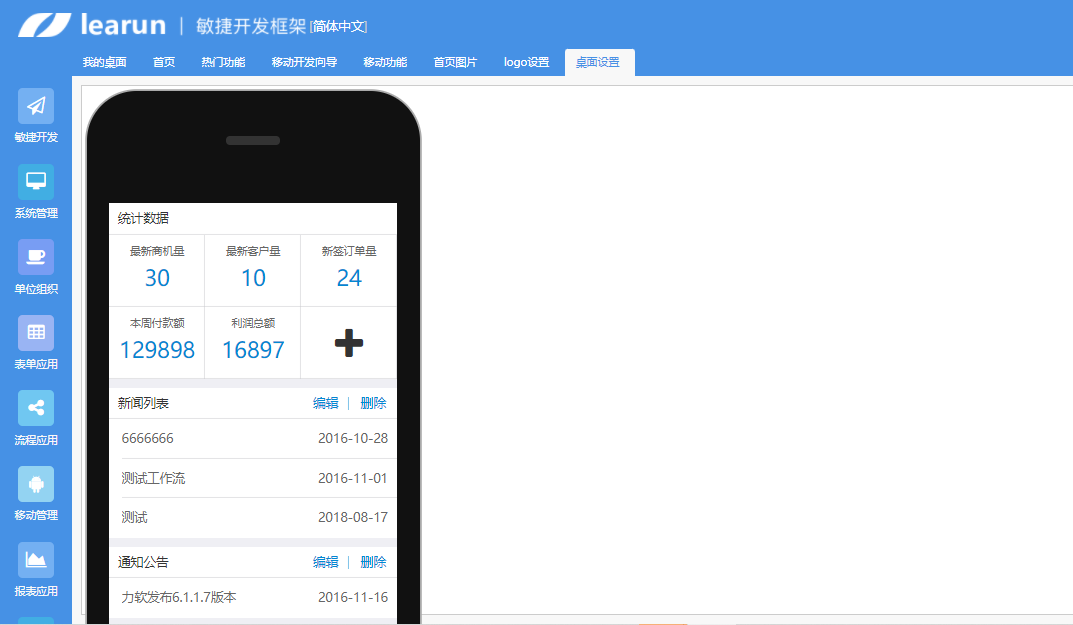The height and width of the screenshot is (625, 1073).
Task: Click the learun logo
Action: pos(92,25)
